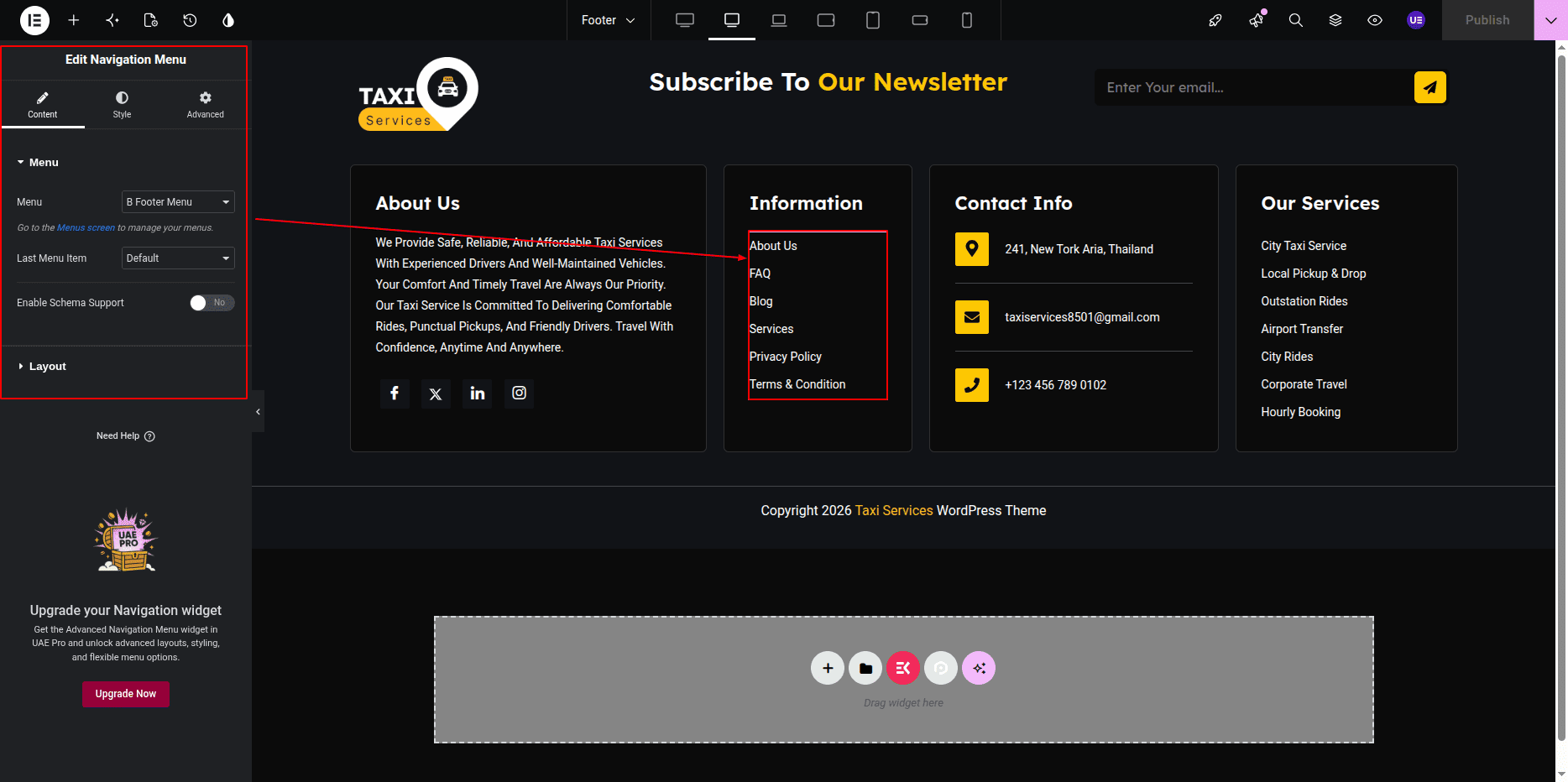Open the Document Settings page icon
The width and height of the screenshot is (1568, 782).
(151, 20)
